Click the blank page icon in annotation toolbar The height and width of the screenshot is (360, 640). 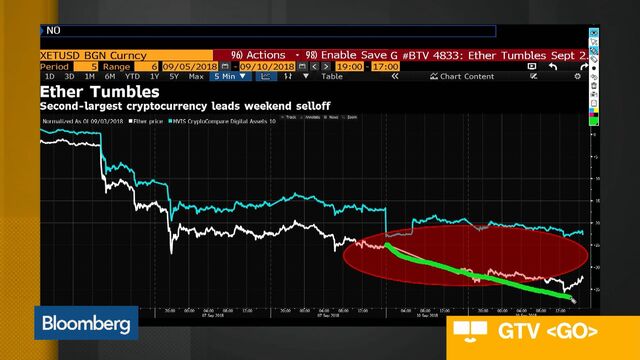(x=594, y=103)
